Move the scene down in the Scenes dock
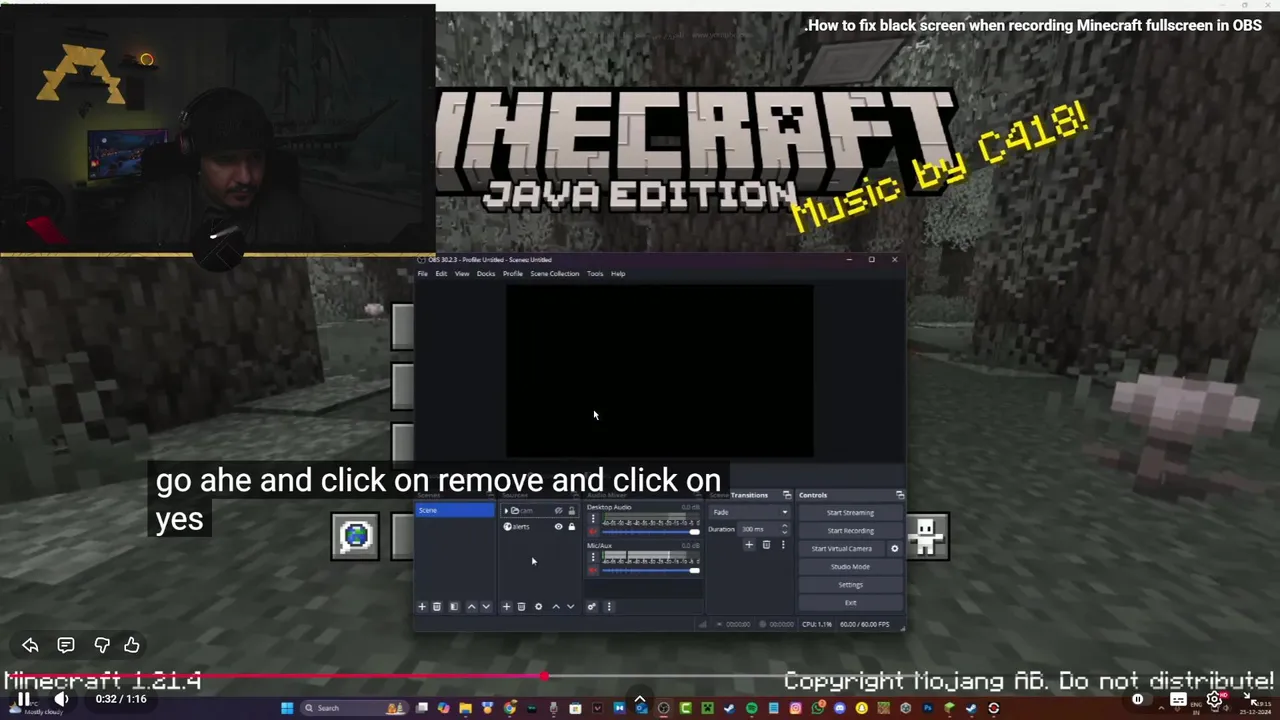Viewport: 1280px width, 720px height. [486, 607]
